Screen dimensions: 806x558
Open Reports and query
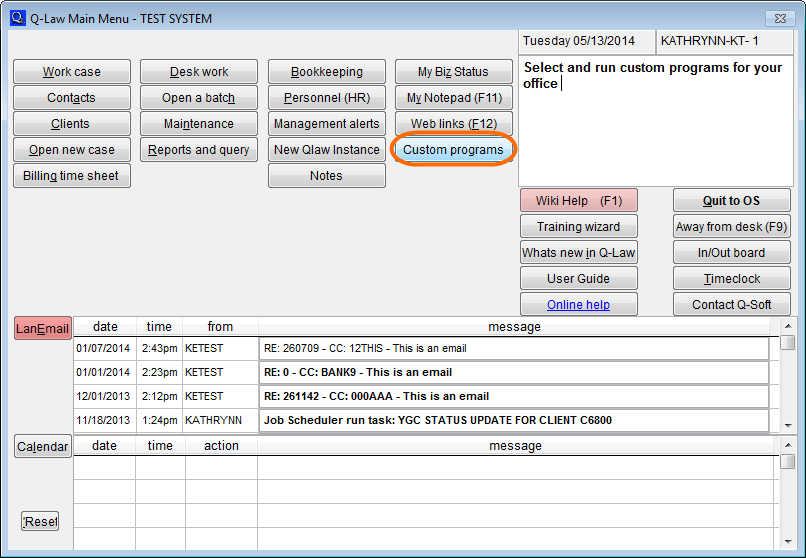click(x=199, y=150)
